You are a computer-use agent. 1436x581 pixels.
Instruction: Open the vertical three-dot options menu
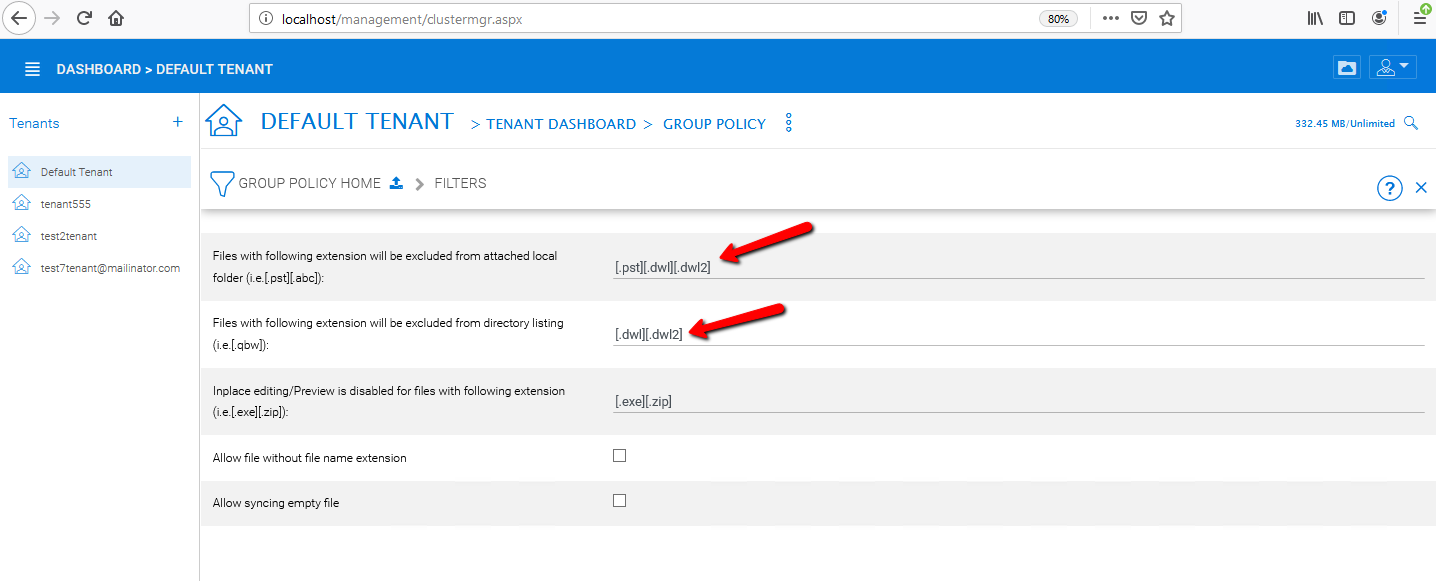[x=789, y=123]
